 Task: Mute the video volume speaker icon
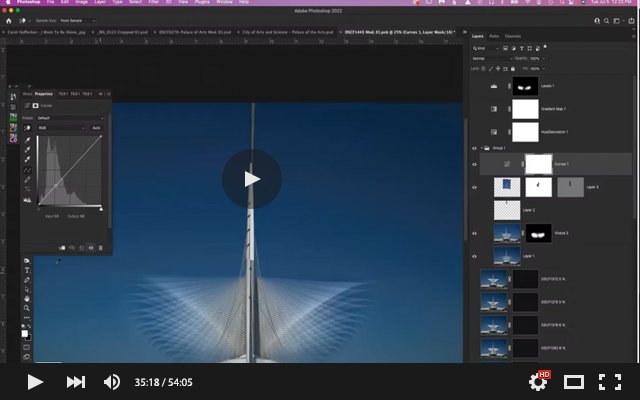pyautogui.click(x=111, y=382)
